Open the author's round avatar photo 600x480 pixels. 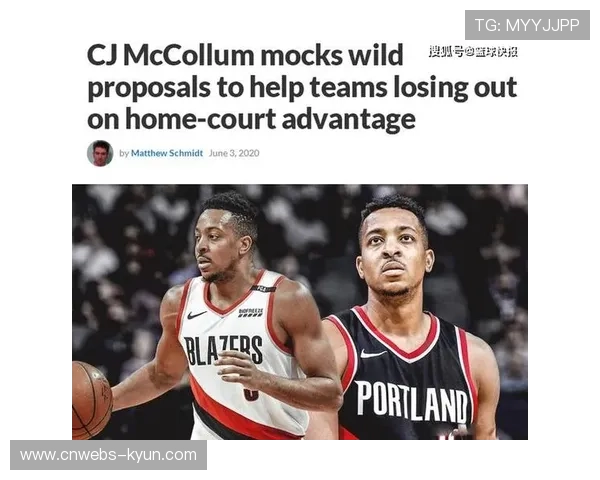click(100, 153)
